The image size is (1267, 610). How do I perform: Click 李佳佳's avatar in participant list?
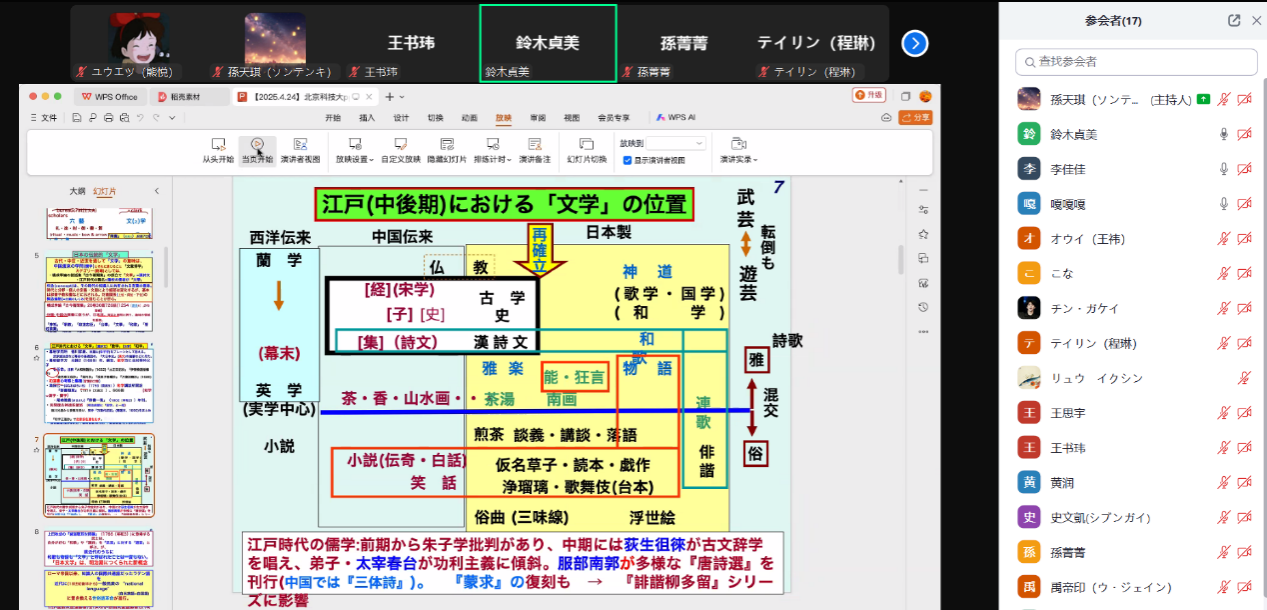pyautogui.click(x=1029, y=169)
